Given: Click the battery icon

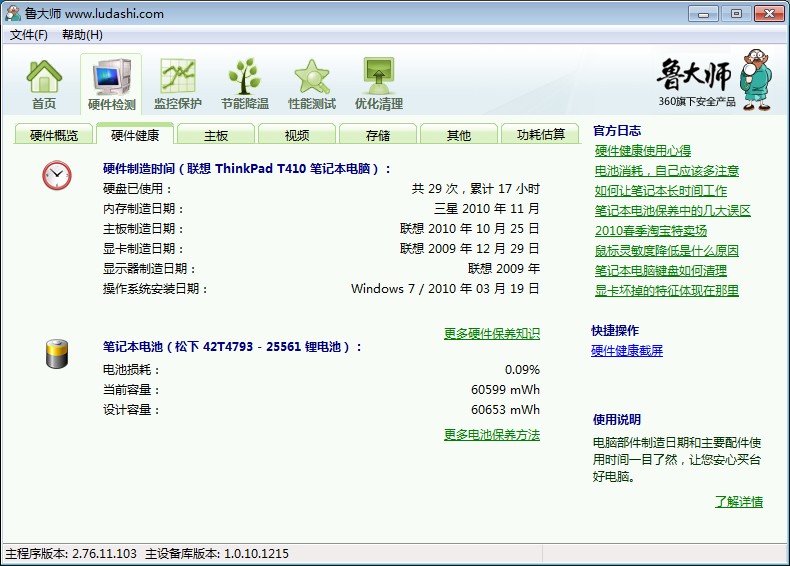Looking at the screenshot, I should (x=57, y=354).
